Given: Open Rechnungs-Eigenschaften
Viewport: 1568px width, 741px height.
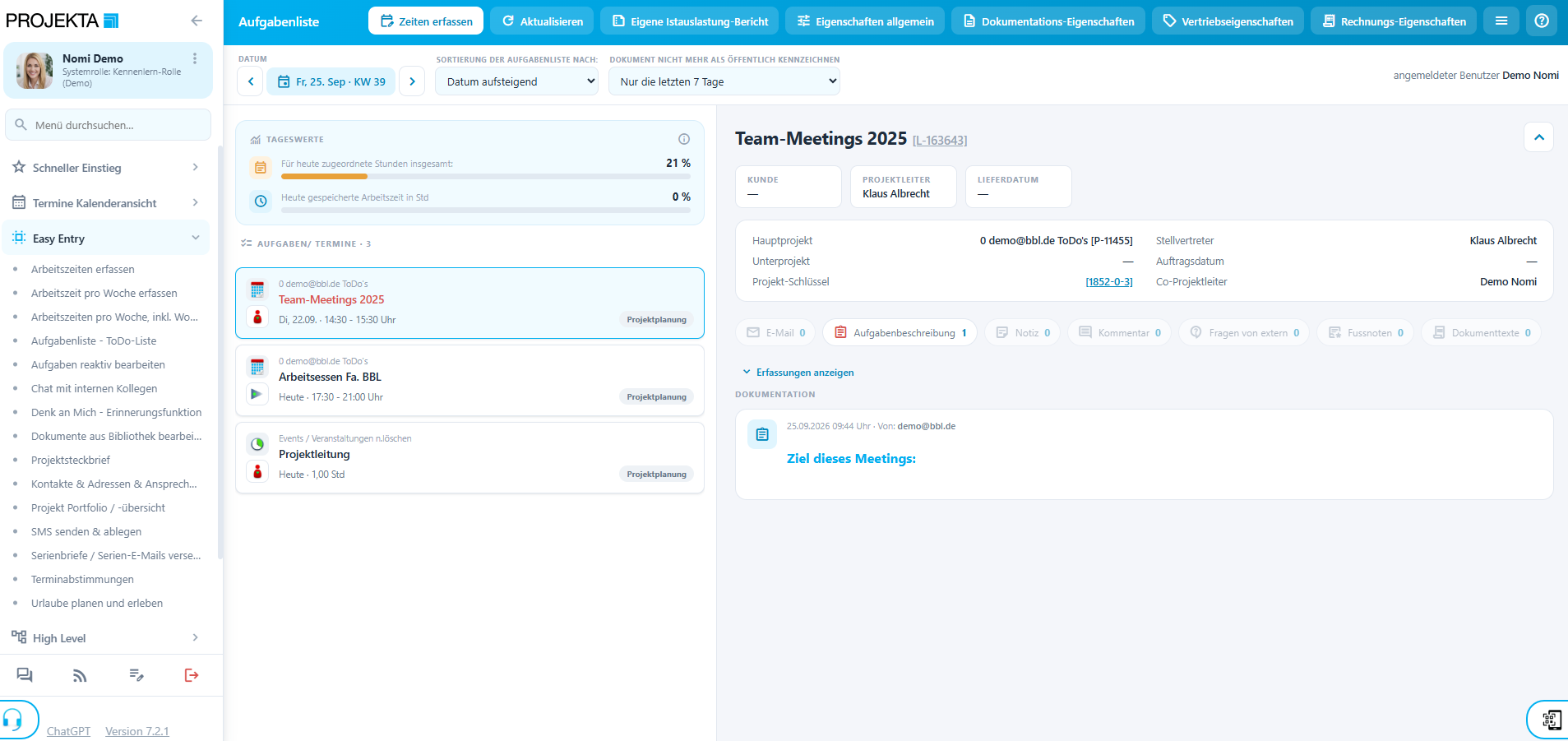Looking at the screenshot, I should tap(1394, 21).
